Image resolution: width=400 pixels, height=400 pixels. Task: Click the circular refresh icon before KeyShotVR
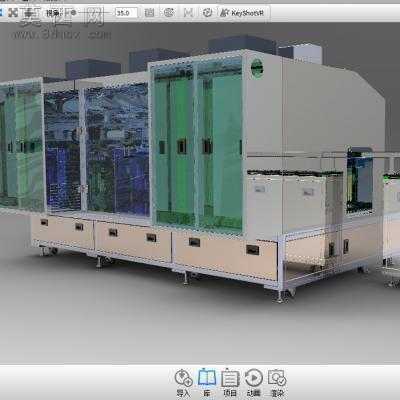pos(207,13)
